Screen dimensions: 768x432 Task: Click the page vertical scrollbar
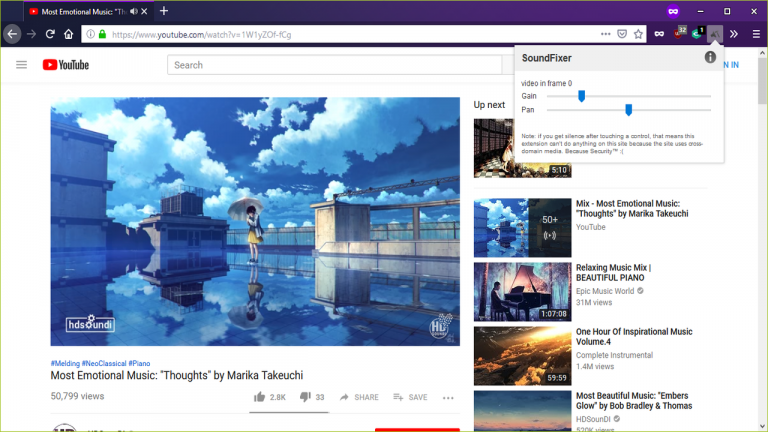[x=763, y=81]
